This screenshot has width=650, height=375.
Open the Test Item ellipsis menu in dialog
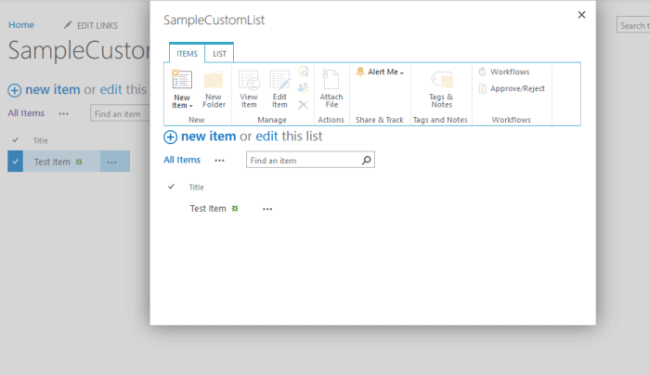267,209
